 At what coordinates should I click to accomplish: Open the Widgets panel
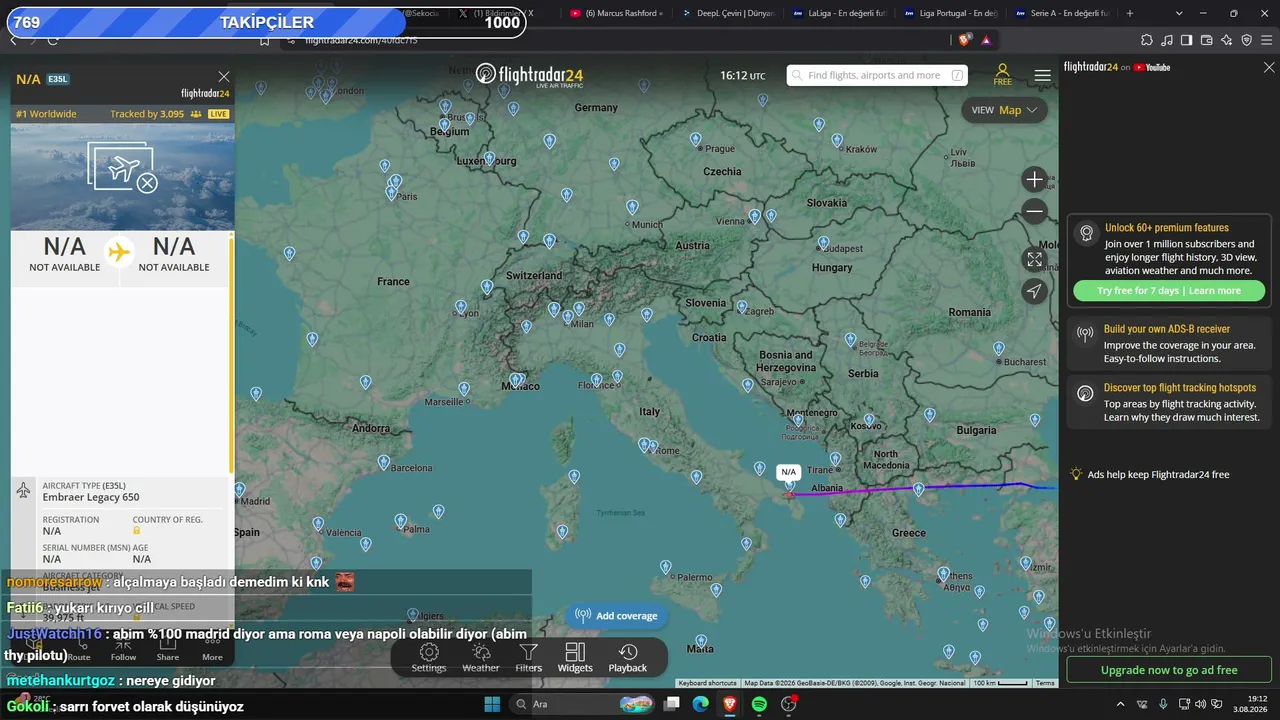coord(575,657)
